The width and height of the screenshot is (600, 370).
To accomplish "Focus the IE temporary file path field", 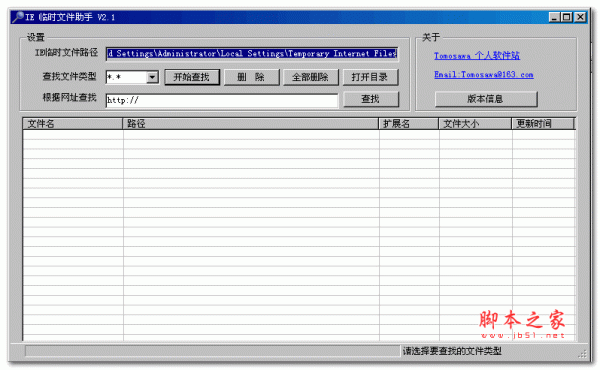I will point(252,54).
